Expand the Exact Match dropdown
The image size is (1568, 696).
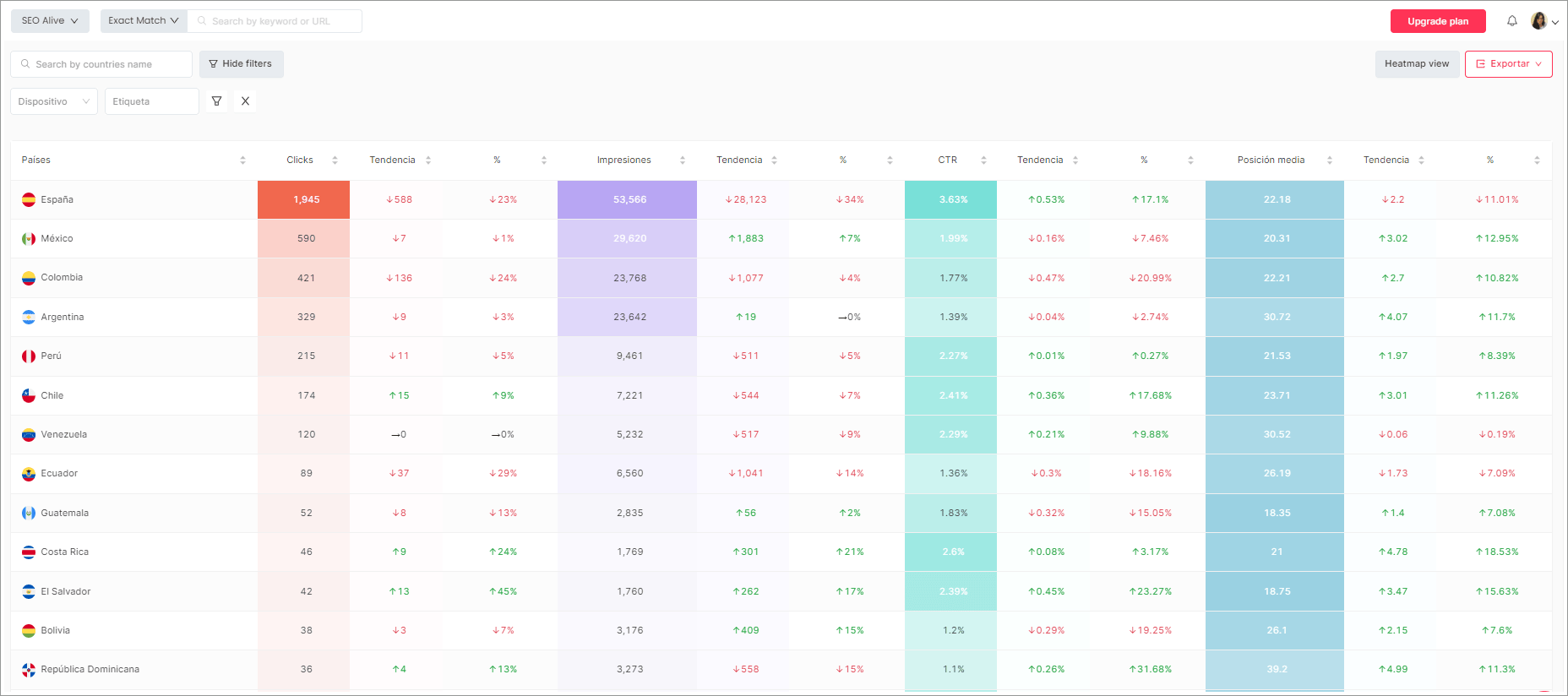[x=144, y=21]
